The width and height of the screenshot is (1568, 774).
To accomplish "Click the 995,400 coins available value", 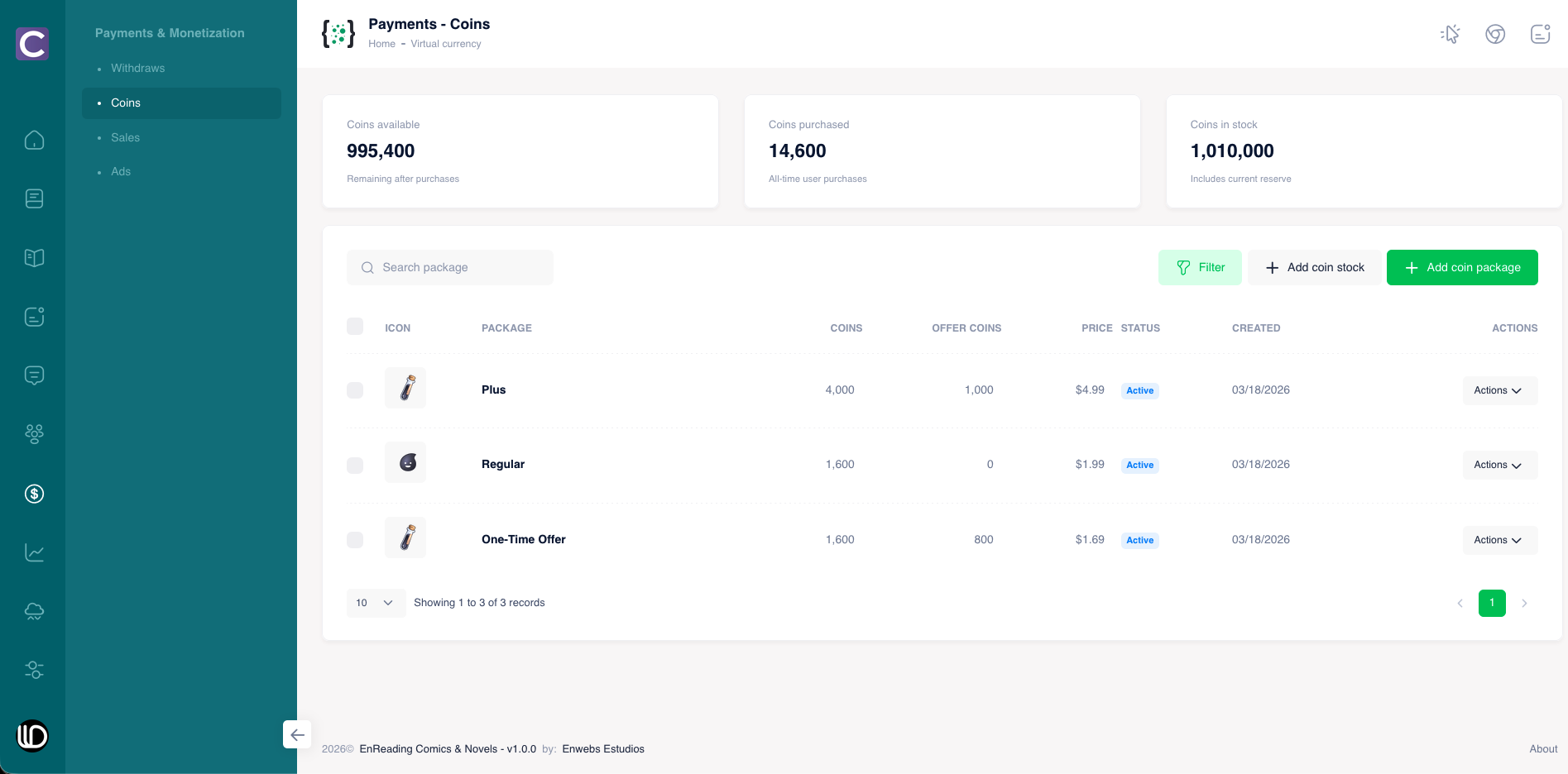I will tap(381, 150).
